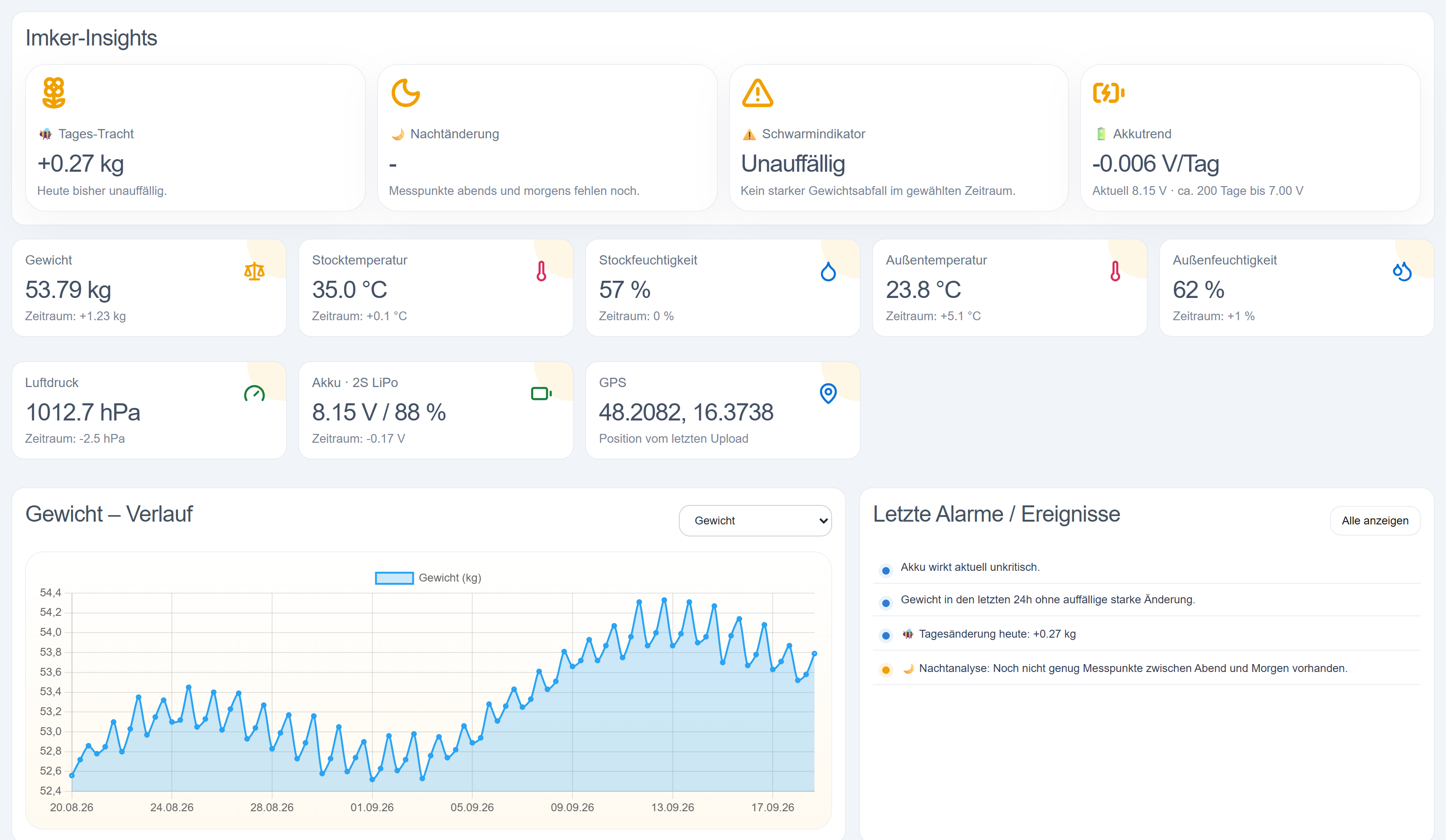Click the 09.09.26 date label on the chart axis
1446x840 pixels.
pos(572,808)
